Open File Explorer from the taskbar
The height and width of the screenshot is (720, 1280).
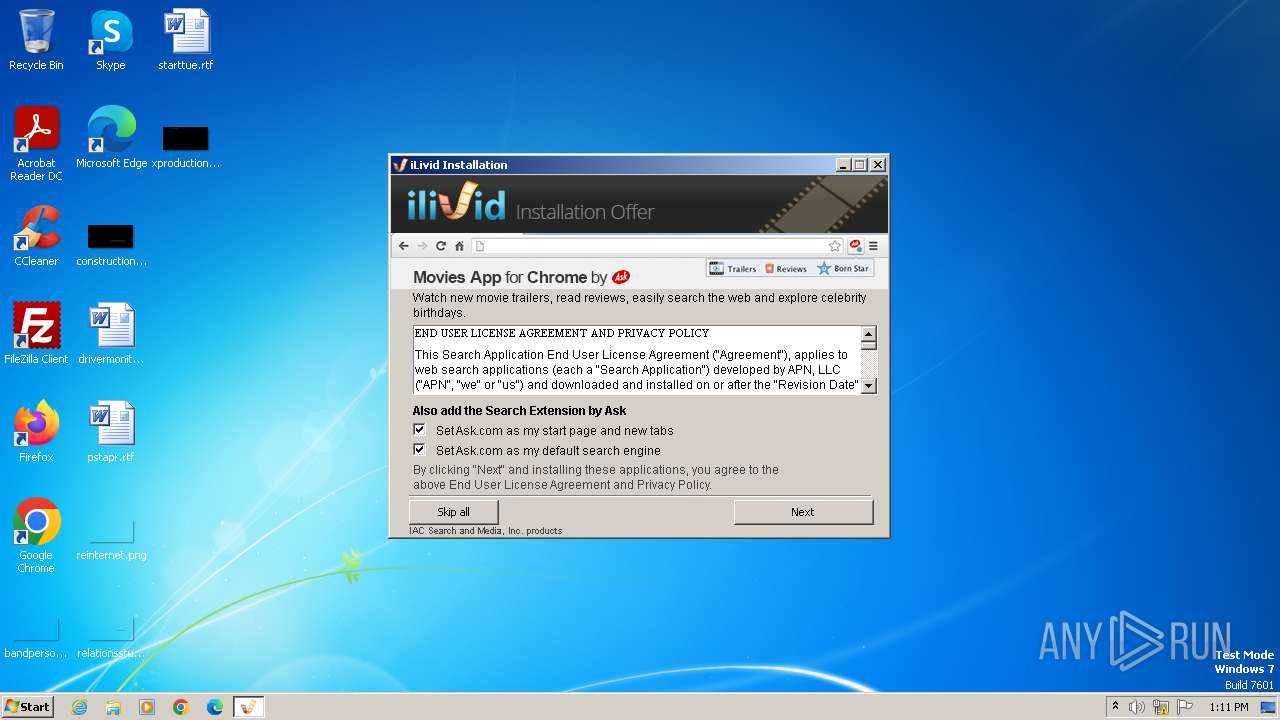pyautogui.click(x=113, y=707)
